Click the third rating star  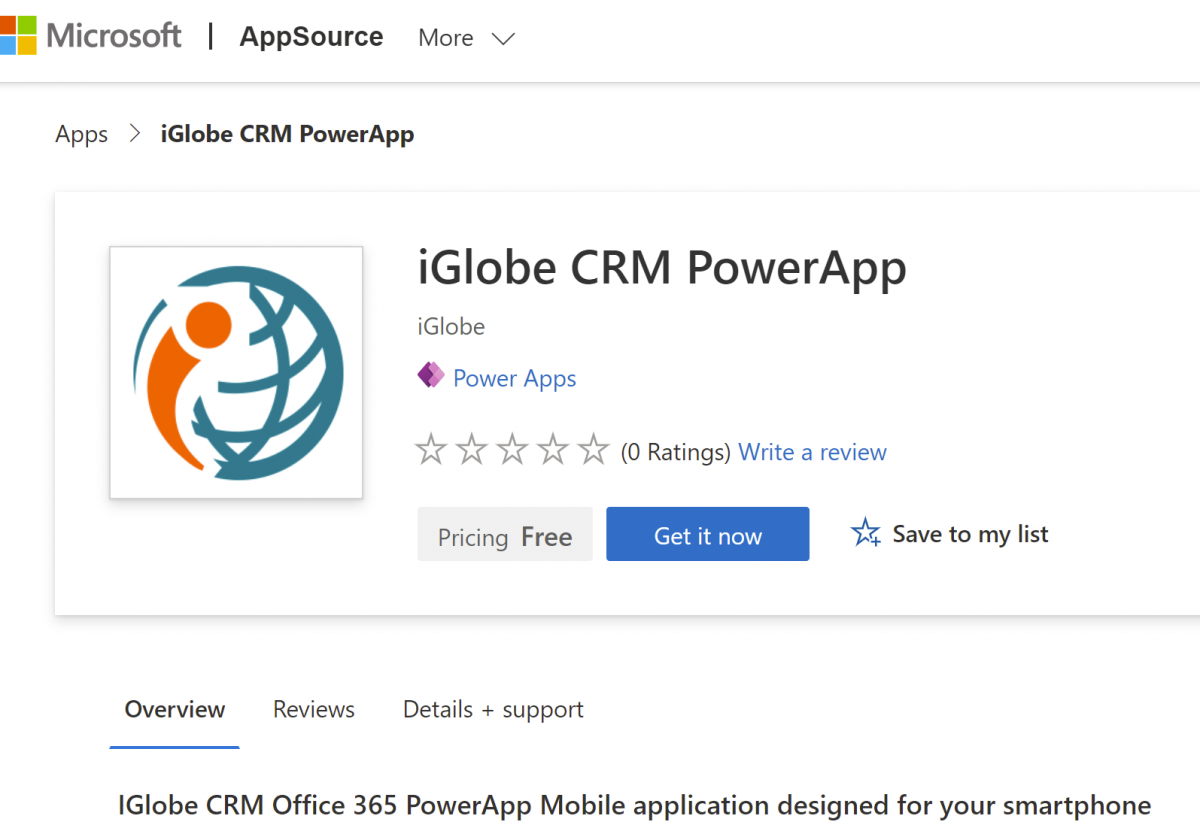512,450
